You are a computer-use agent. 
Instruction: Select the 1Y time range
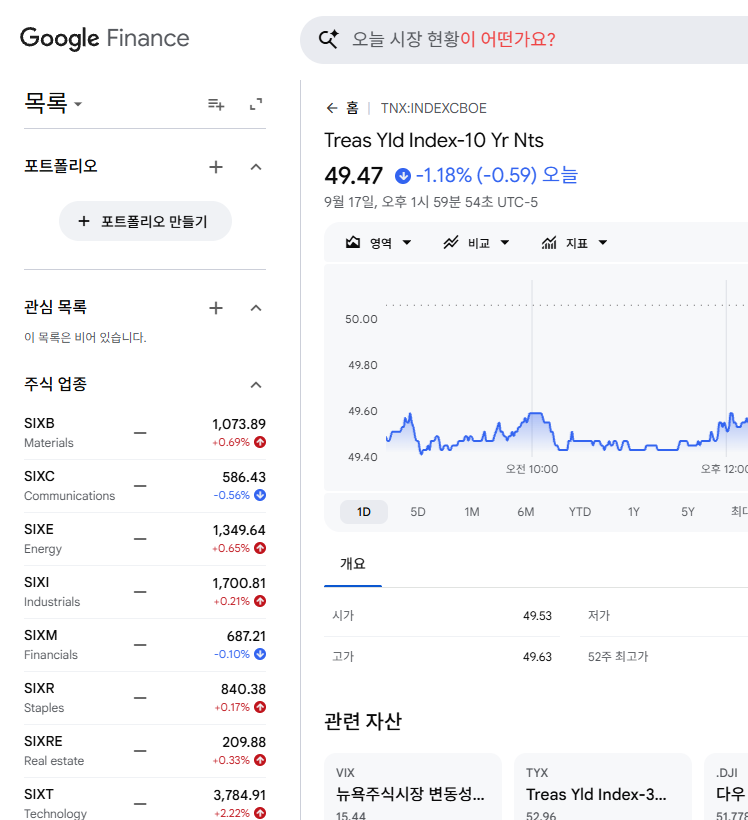pos(634,512)
